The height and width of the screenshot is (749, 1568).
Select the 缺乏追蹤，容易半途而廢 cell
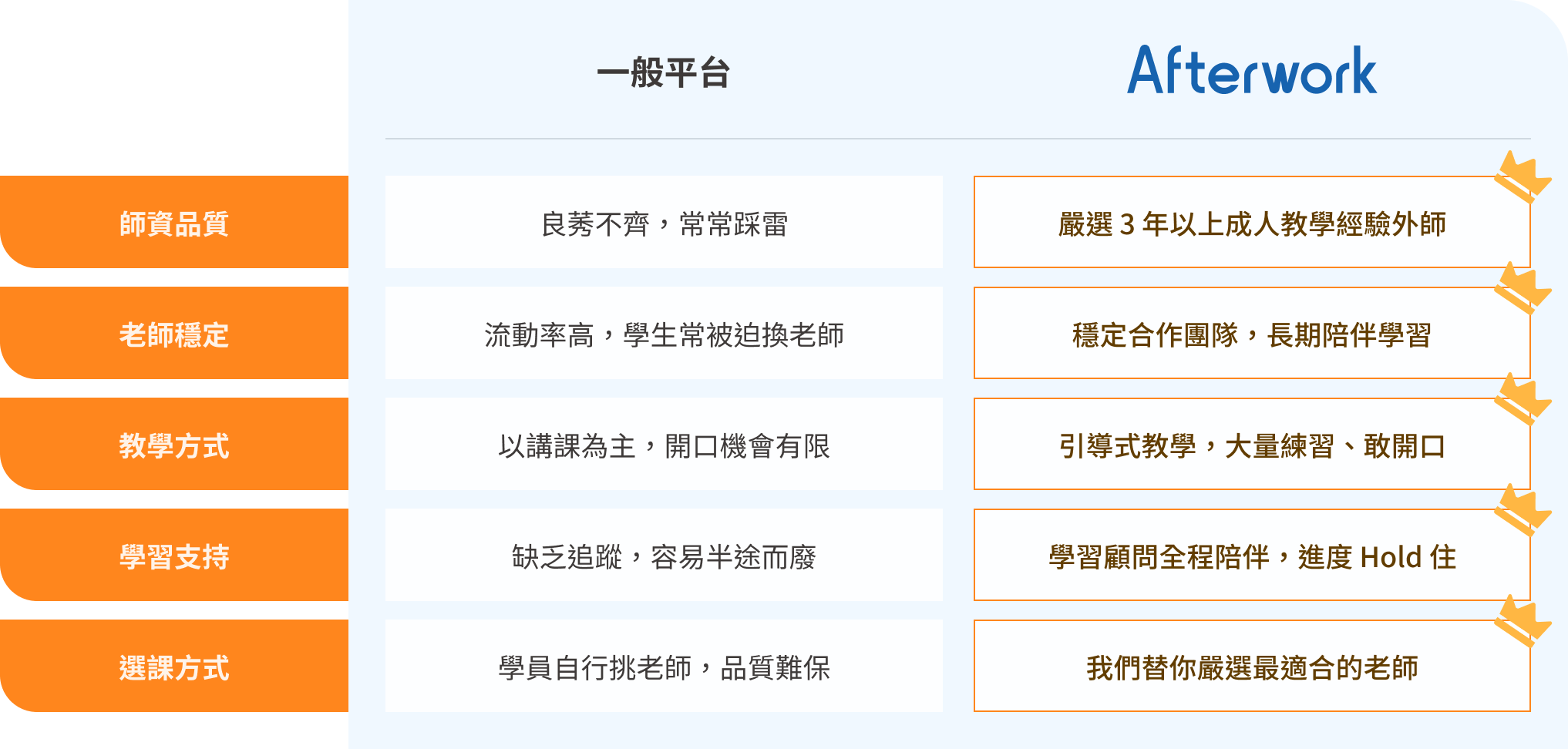(x=664, y=556)
